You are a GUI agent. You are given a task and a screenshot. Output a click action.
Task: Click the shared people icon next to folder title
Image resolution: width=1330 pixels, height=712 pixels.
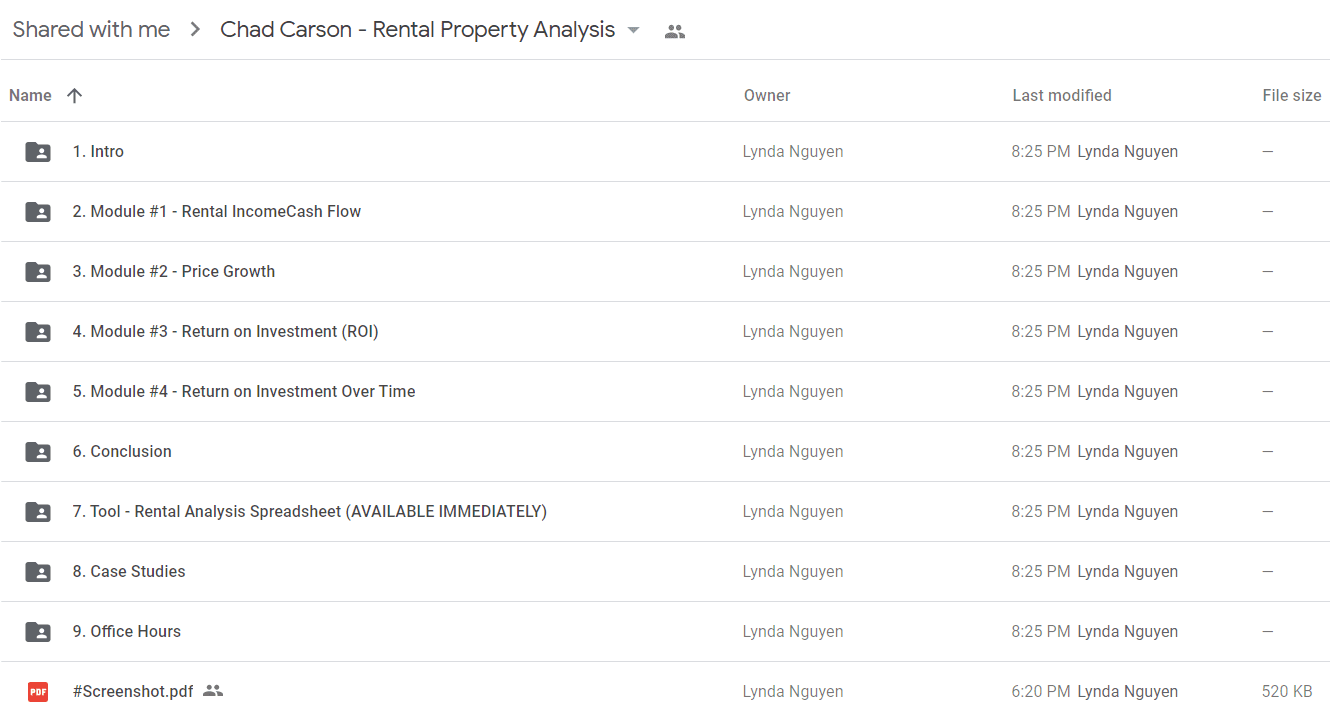675,31
